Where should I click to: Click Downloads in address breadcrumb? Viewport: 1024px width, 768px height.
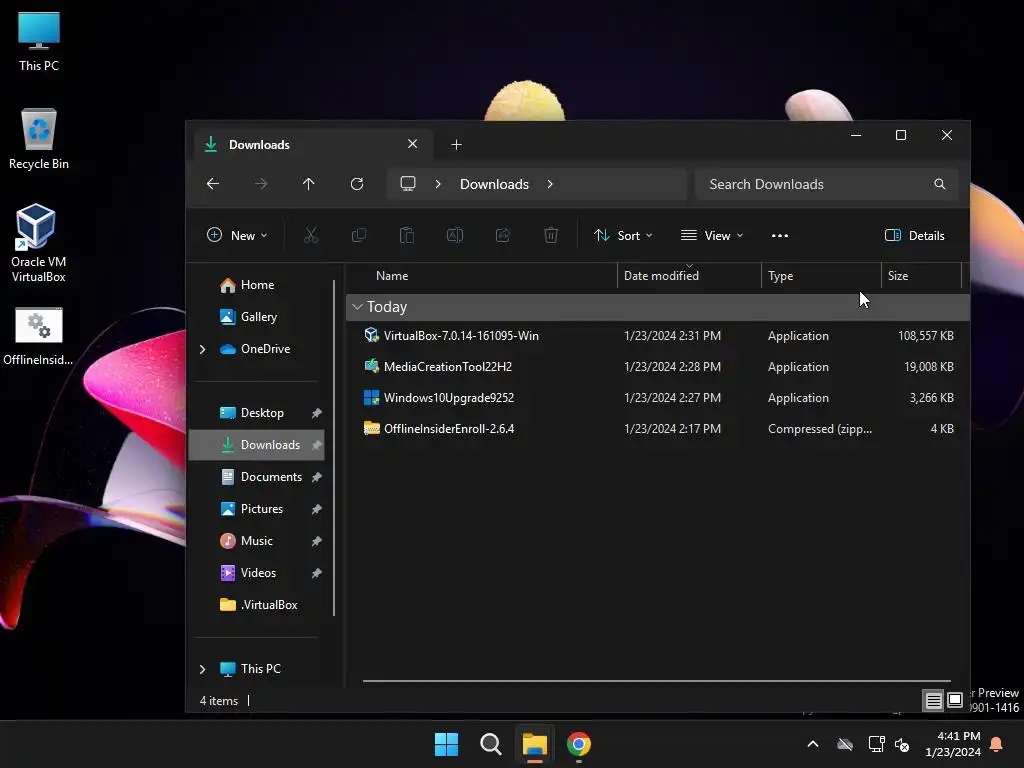[x=494, y=184]
